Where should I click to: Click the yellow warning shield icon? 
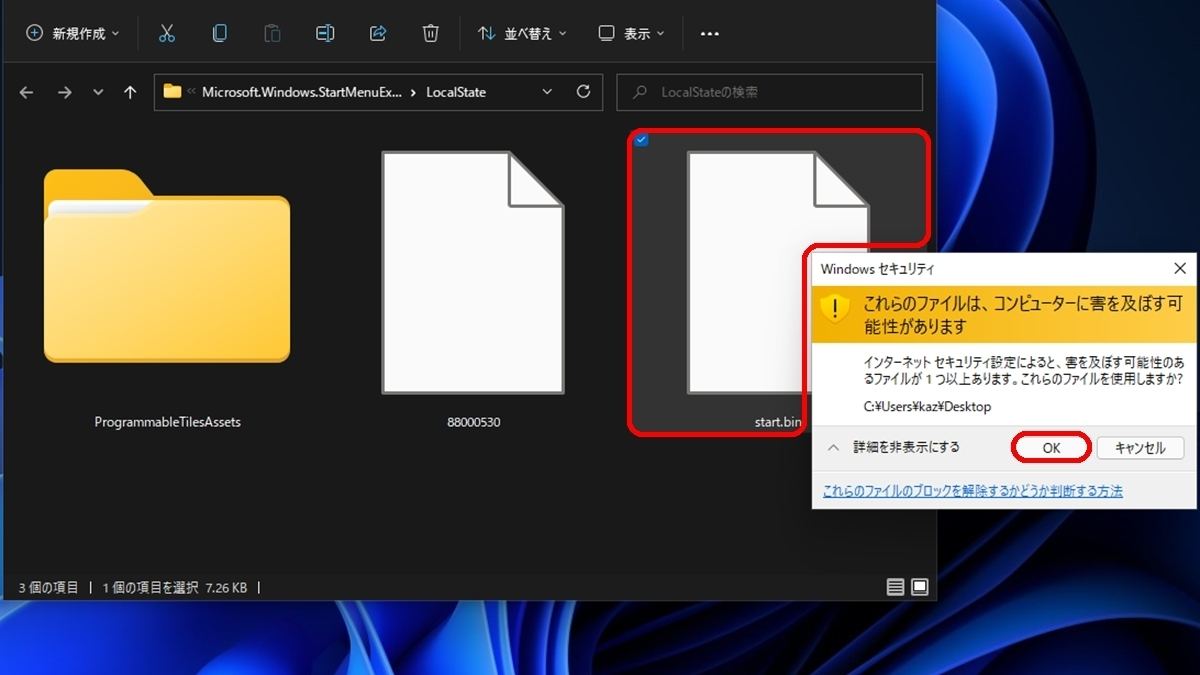point(833,311)
